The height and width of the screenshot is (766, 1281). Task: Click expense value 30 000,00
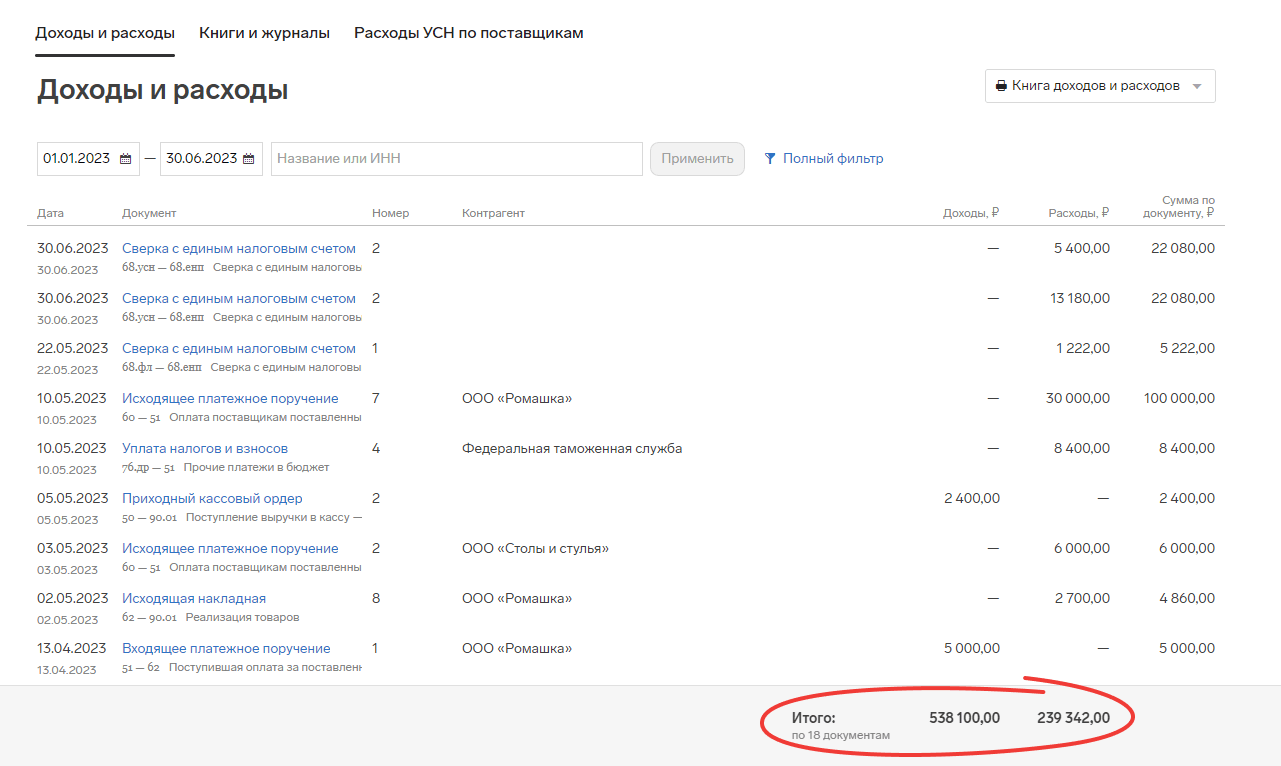click(x=1078, y=398)
